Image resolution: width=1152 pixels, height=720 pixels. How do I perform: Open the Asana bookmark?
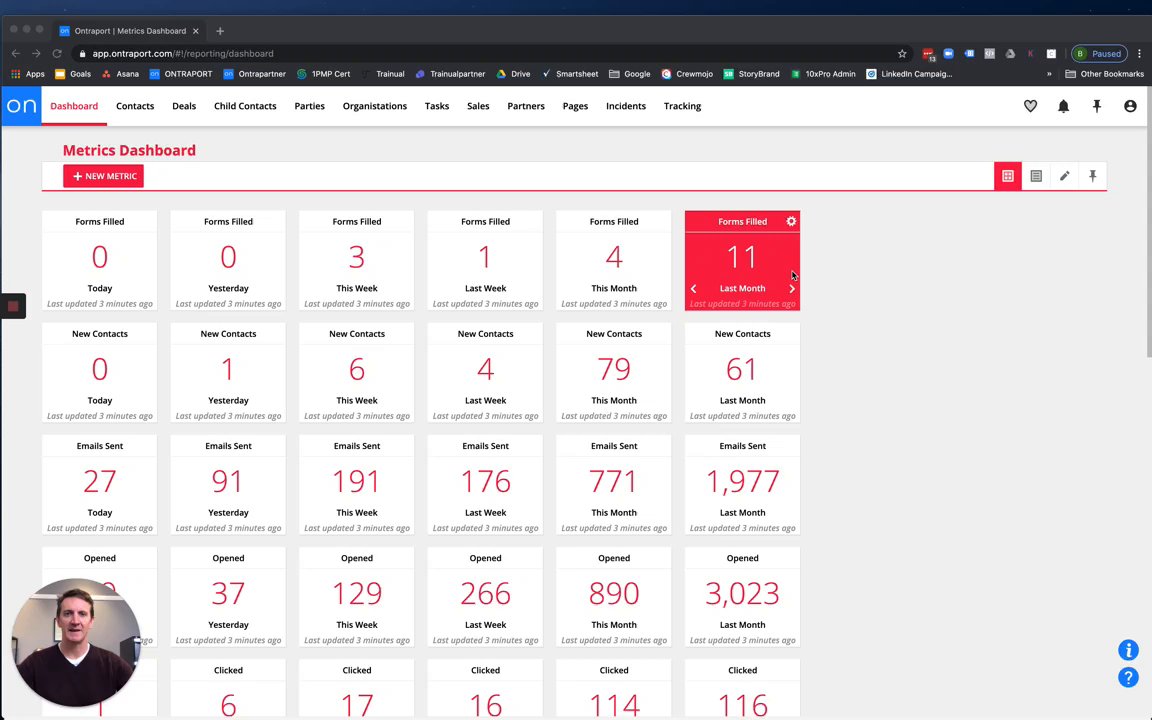pyautogui.click(x=120, y=73)
